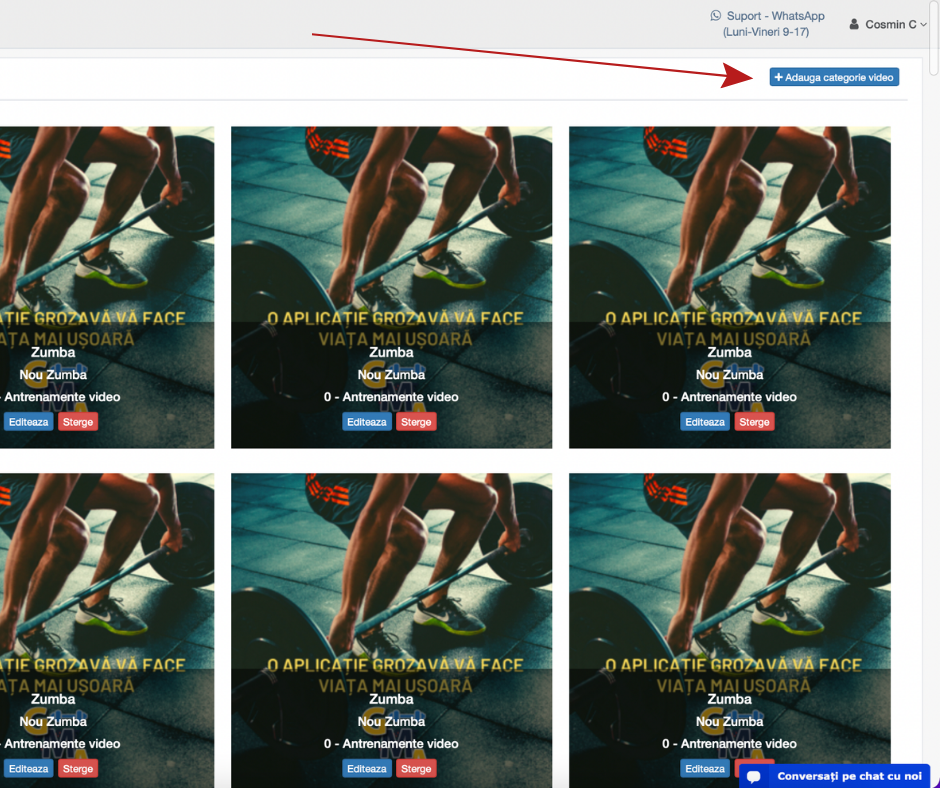This screenshot has width=940, height=788.
Task: Click Editeaza on bottom-row right Zumba card
Action: (705, 769)
